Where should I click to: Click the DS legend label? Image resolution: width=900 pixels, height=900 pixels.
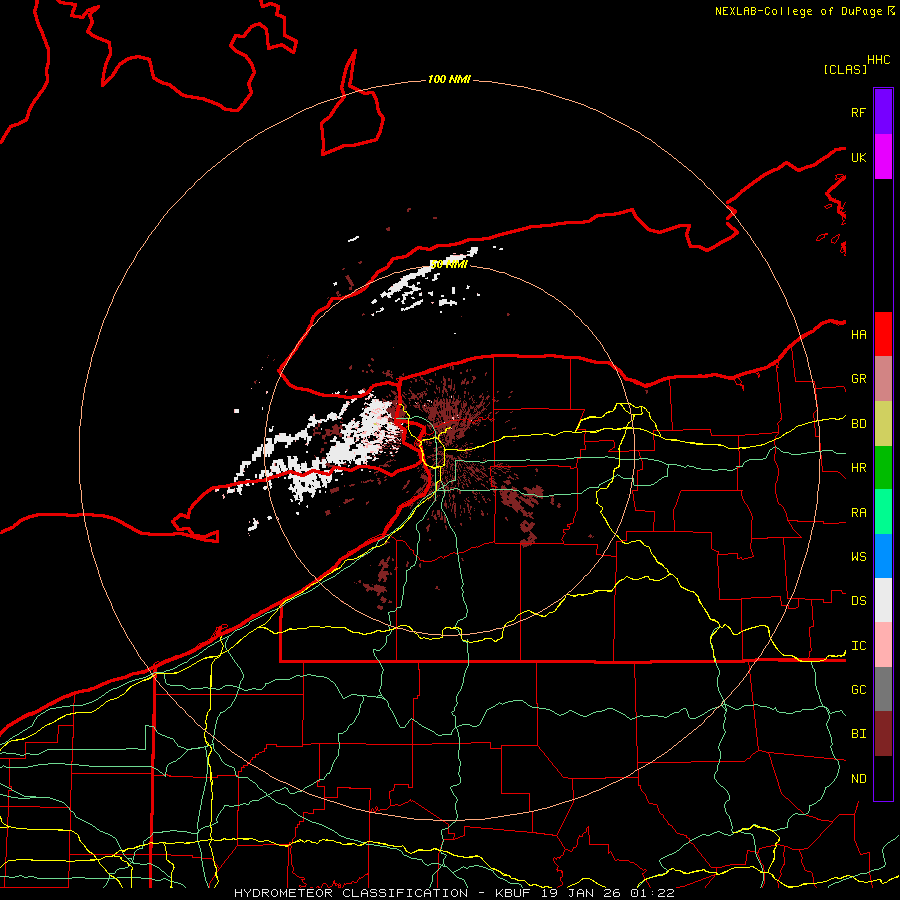pyautogui.click(x=858, y=600)
